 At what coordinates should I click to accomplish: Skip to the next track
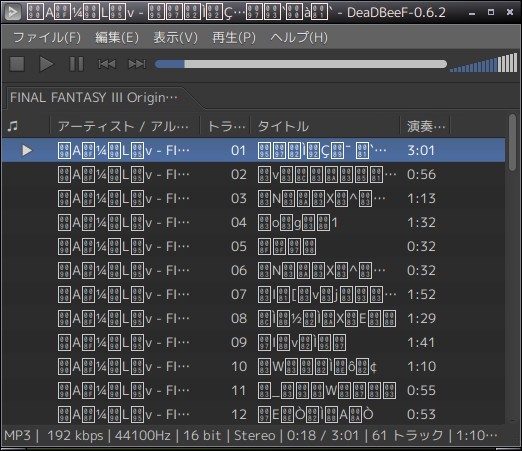click(137, 64)
